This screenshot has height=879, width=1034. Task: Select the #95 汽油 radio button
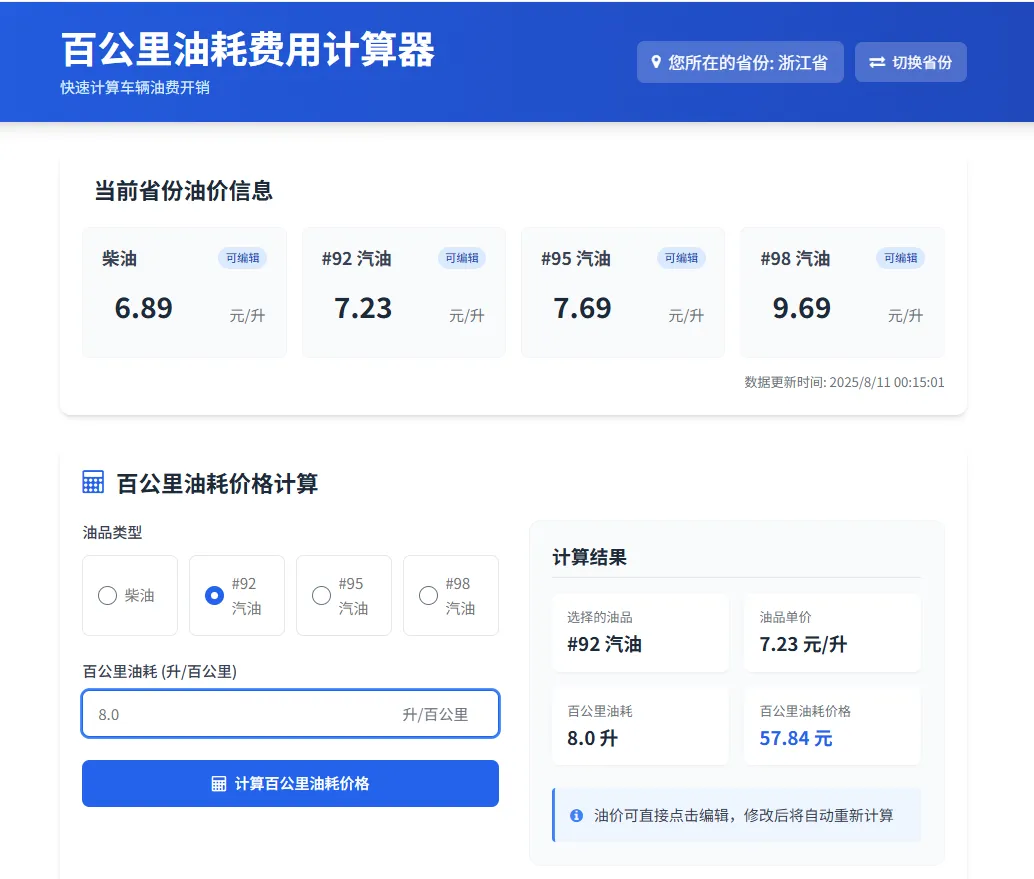(320, 595)
